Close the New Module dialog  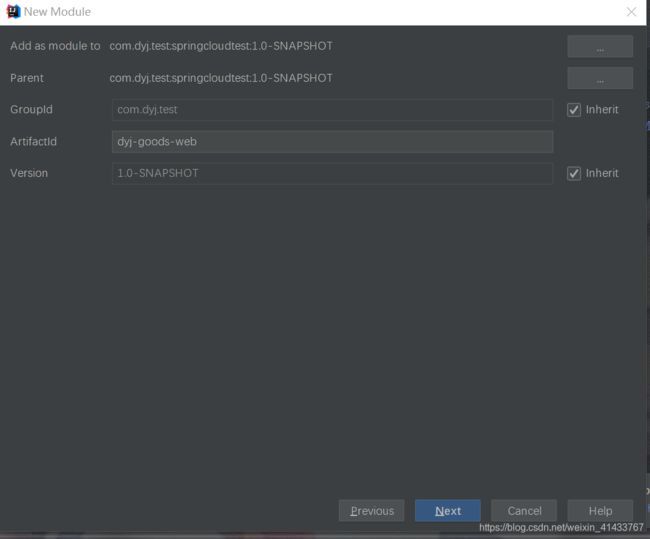(631, 12)
